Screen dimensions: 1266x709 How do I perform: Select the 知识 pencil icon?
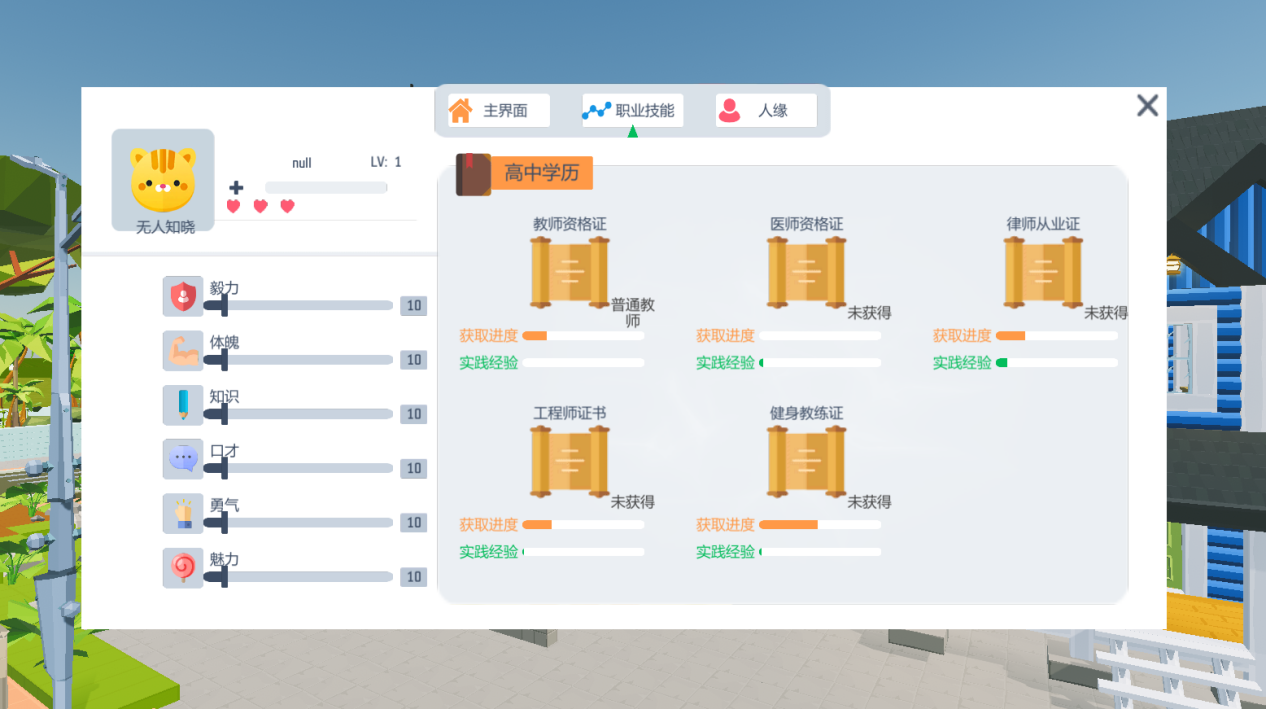tap(183, 405)
